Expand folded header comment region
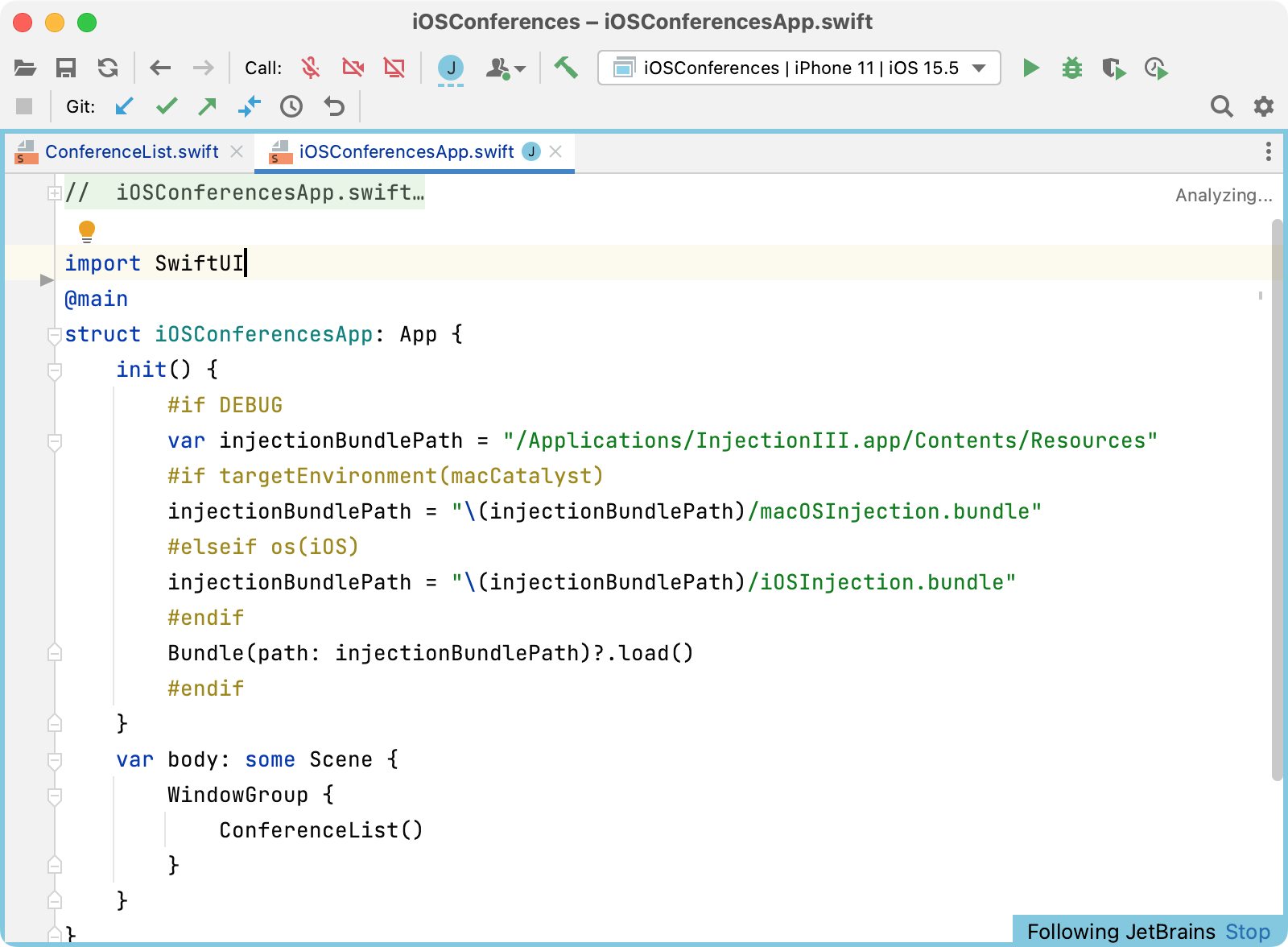This screenshot has height=947, width=1288. (55, 192)
